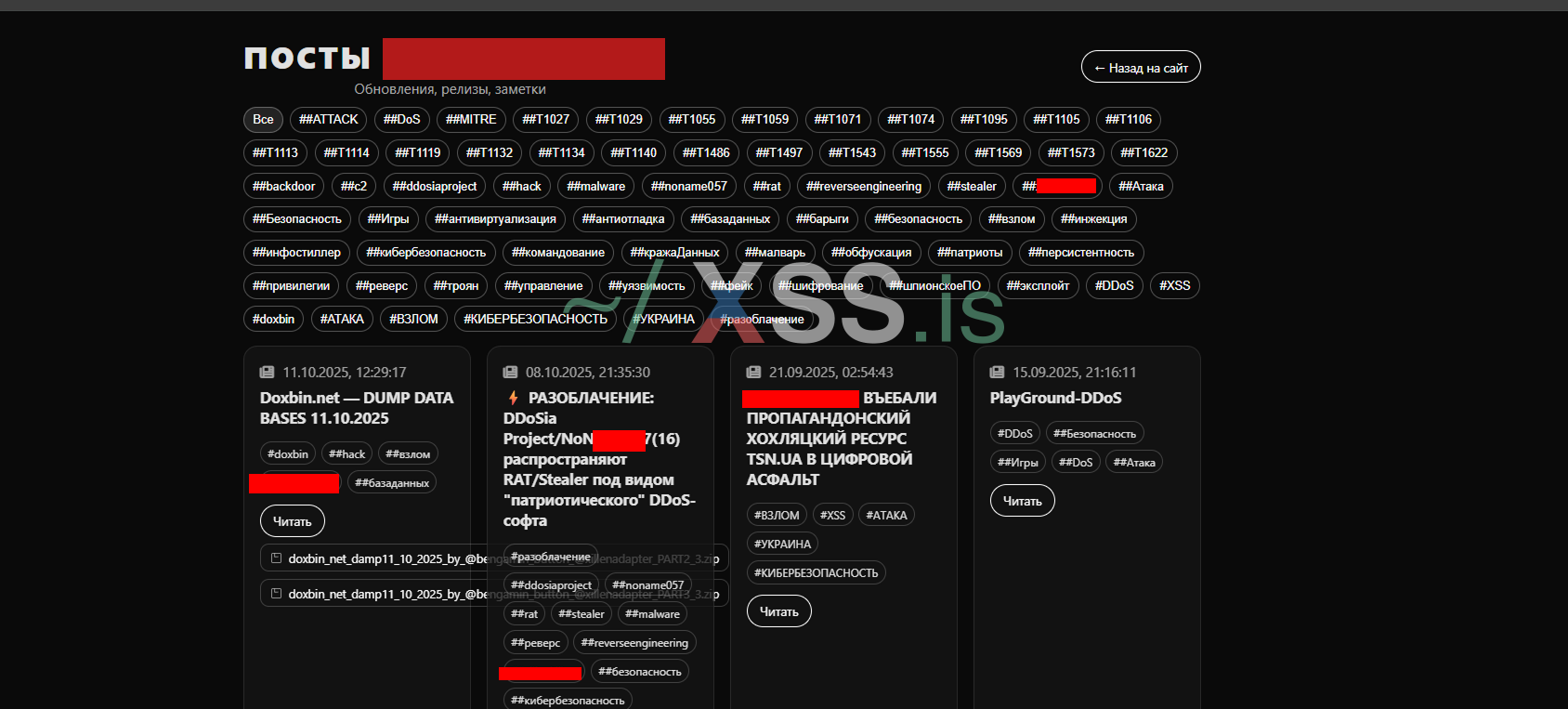
Task: Select the ##управление filter tag
Action: tap(543, 285)
